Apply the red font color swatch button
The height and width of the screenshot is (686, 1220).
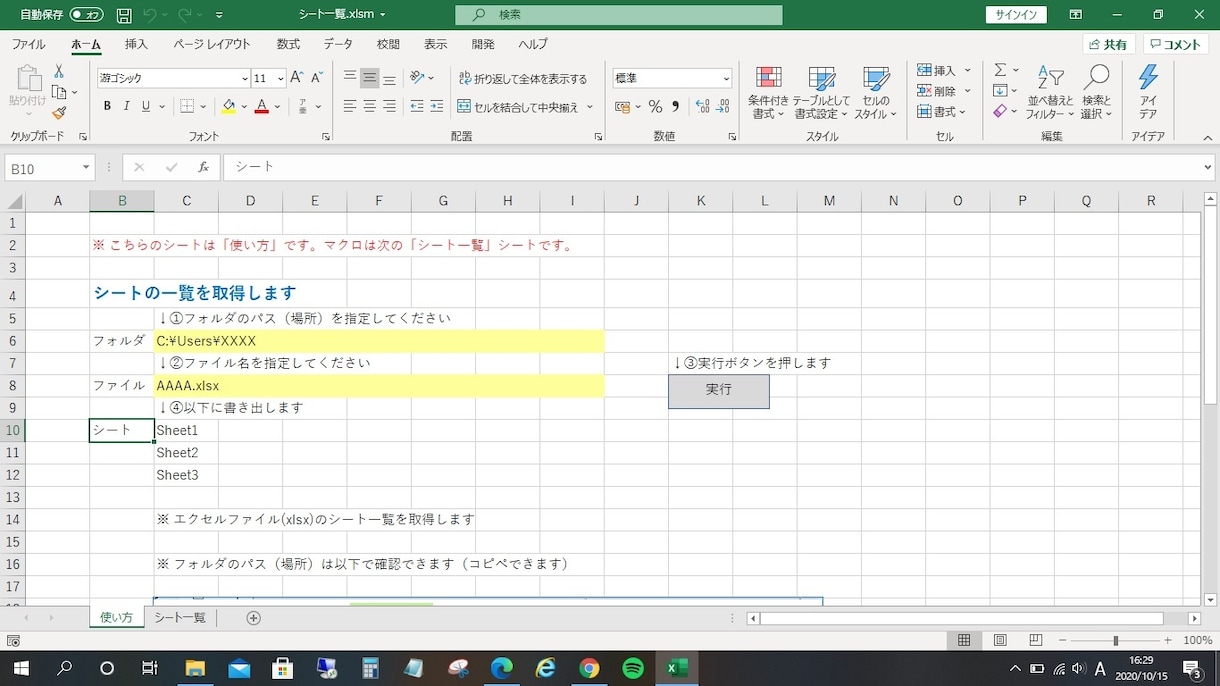[x=262, y=106]
